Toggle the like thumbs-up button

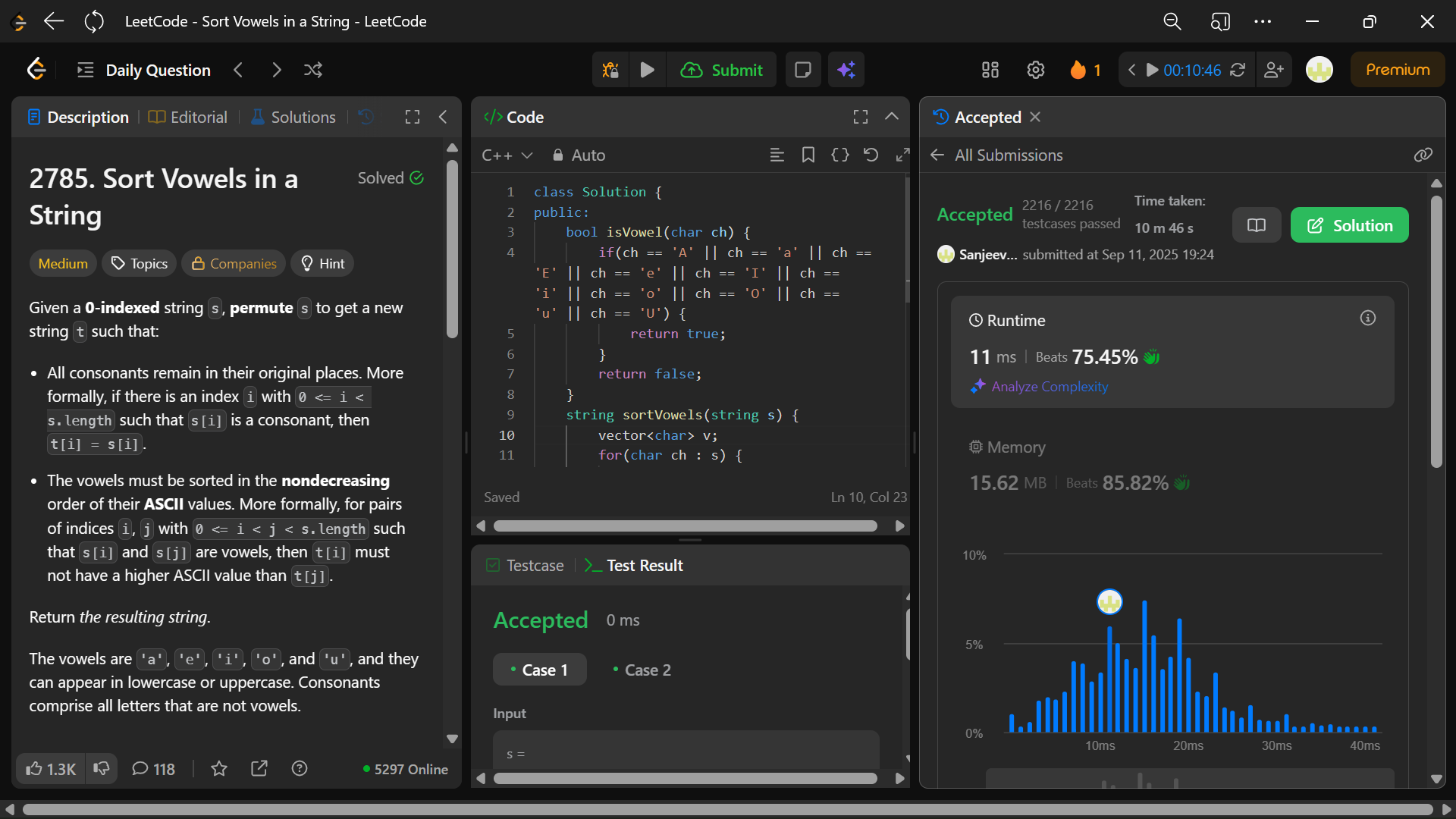click(51, 769)
